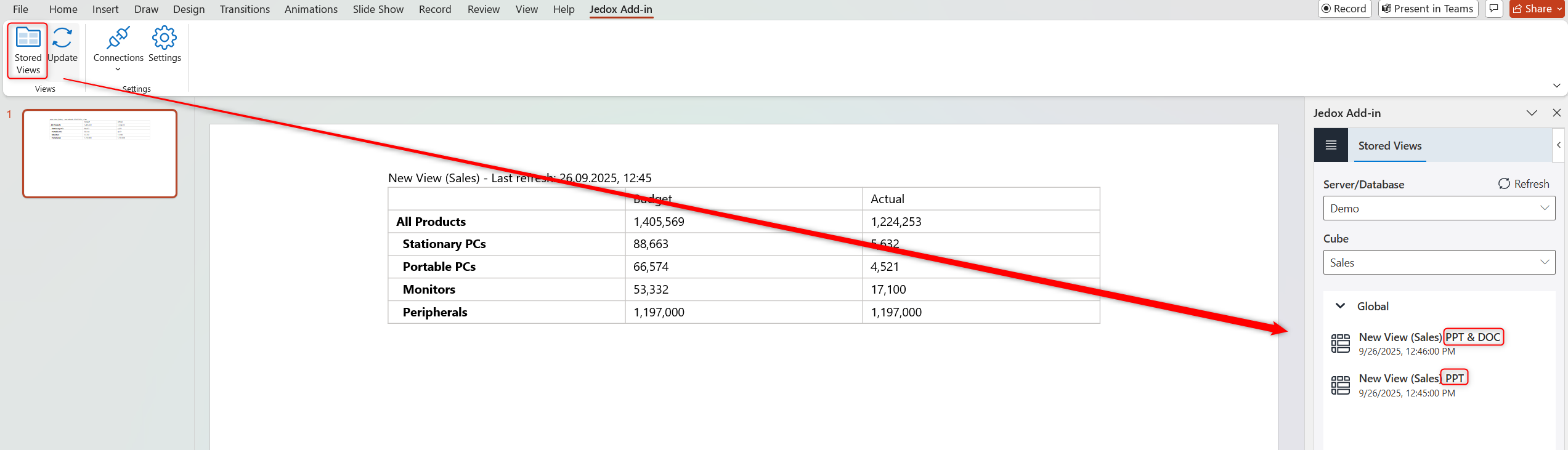The image size is (1568, 450).
Task: Click the Present in Teams button
Action: click(1428, 9)
